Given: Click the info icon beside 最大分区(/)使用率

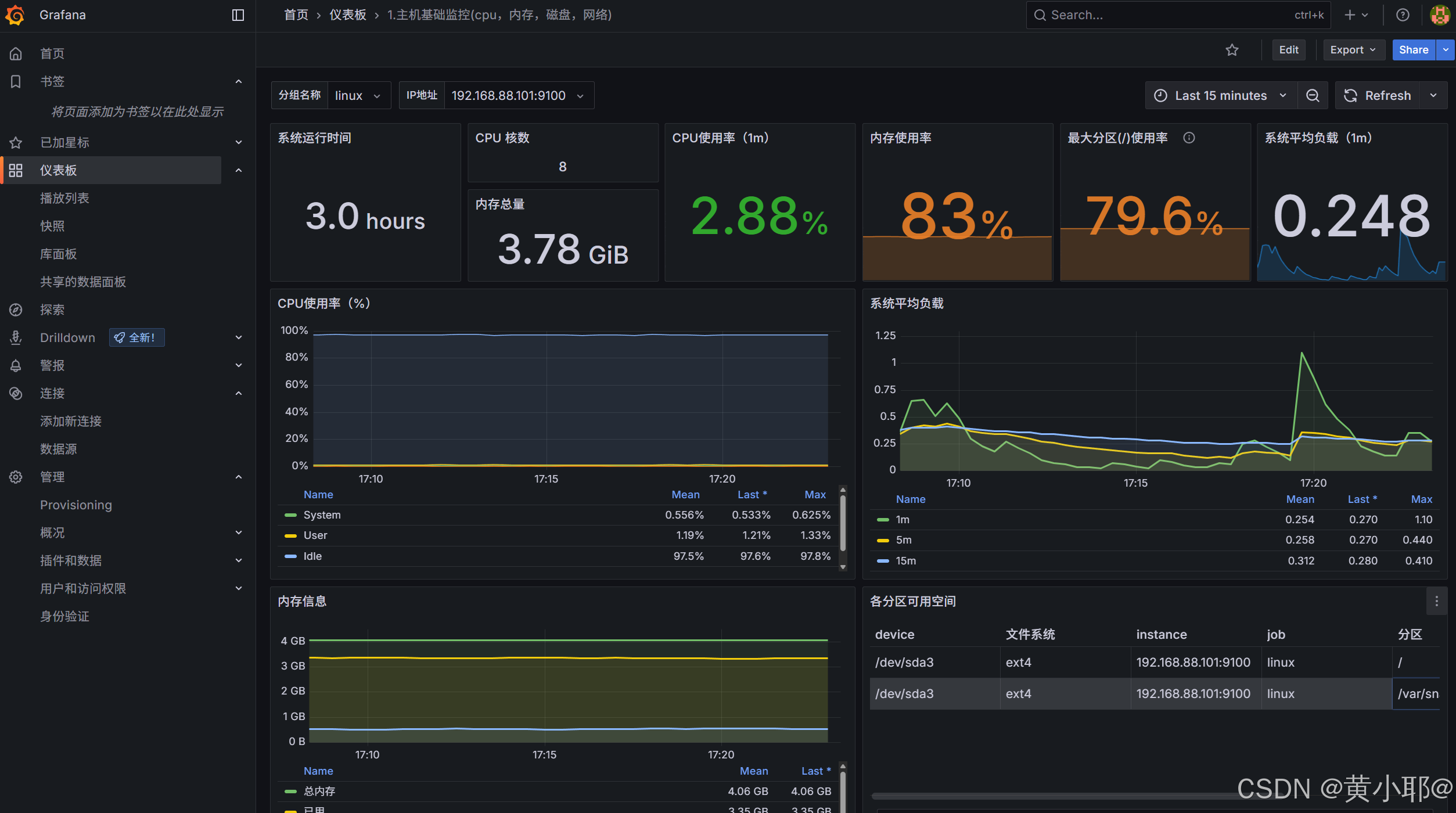Looking at the screenshot, I should 1189,138.
